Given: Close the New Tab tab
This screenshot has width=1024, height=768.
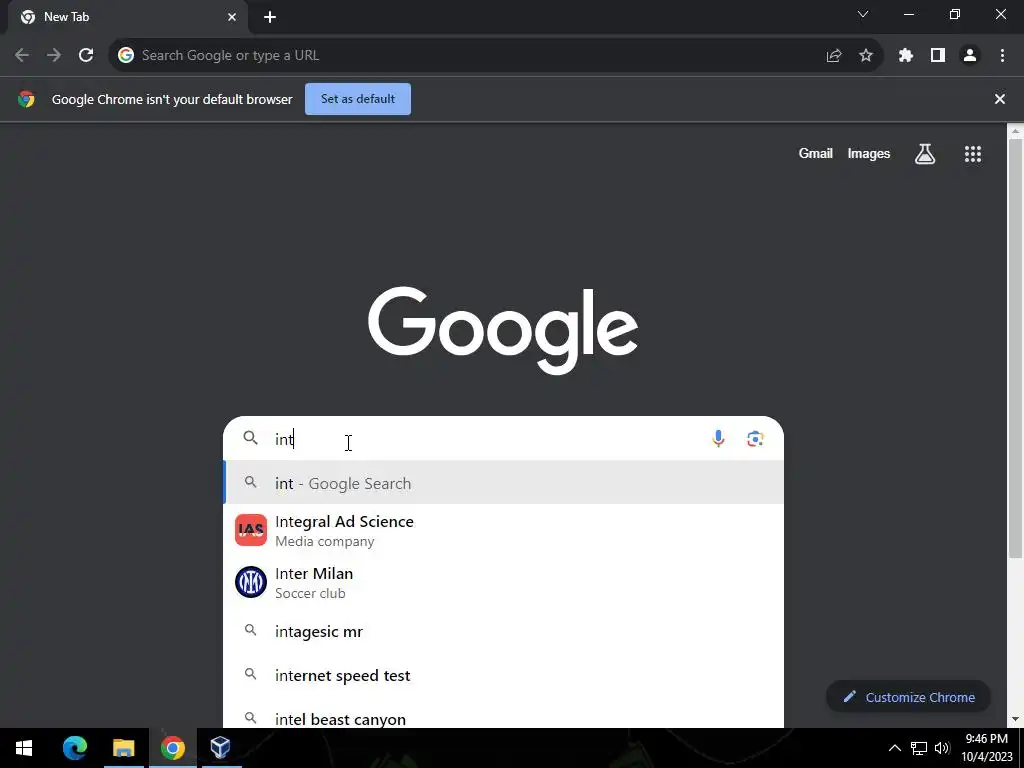Looking at the screenshot, I should click(232, 17).
